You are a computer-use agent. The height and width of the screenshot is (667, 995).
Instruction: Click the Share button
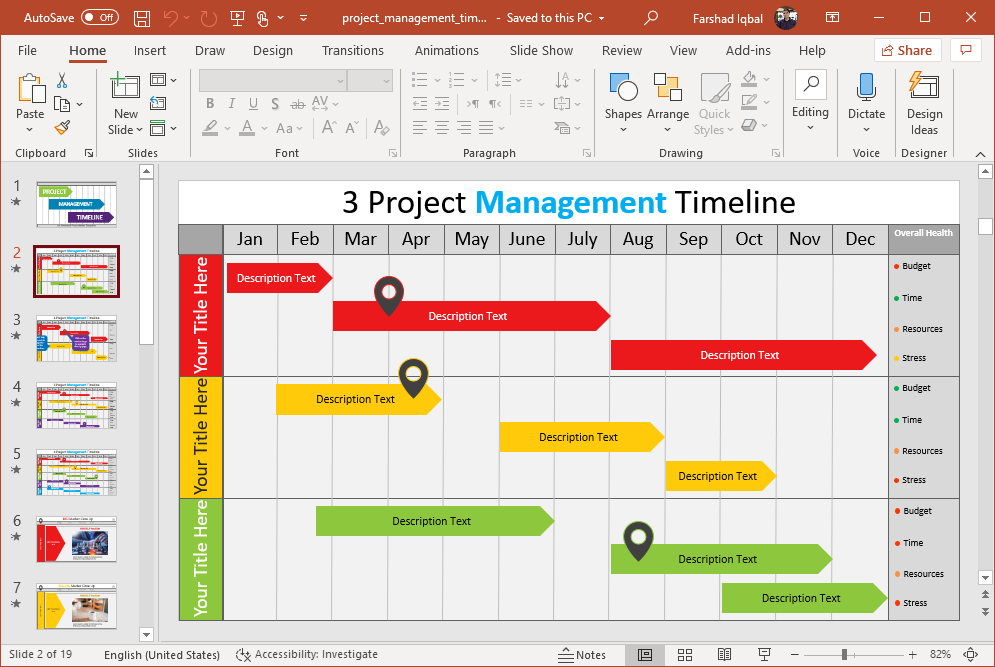point(906,50)
